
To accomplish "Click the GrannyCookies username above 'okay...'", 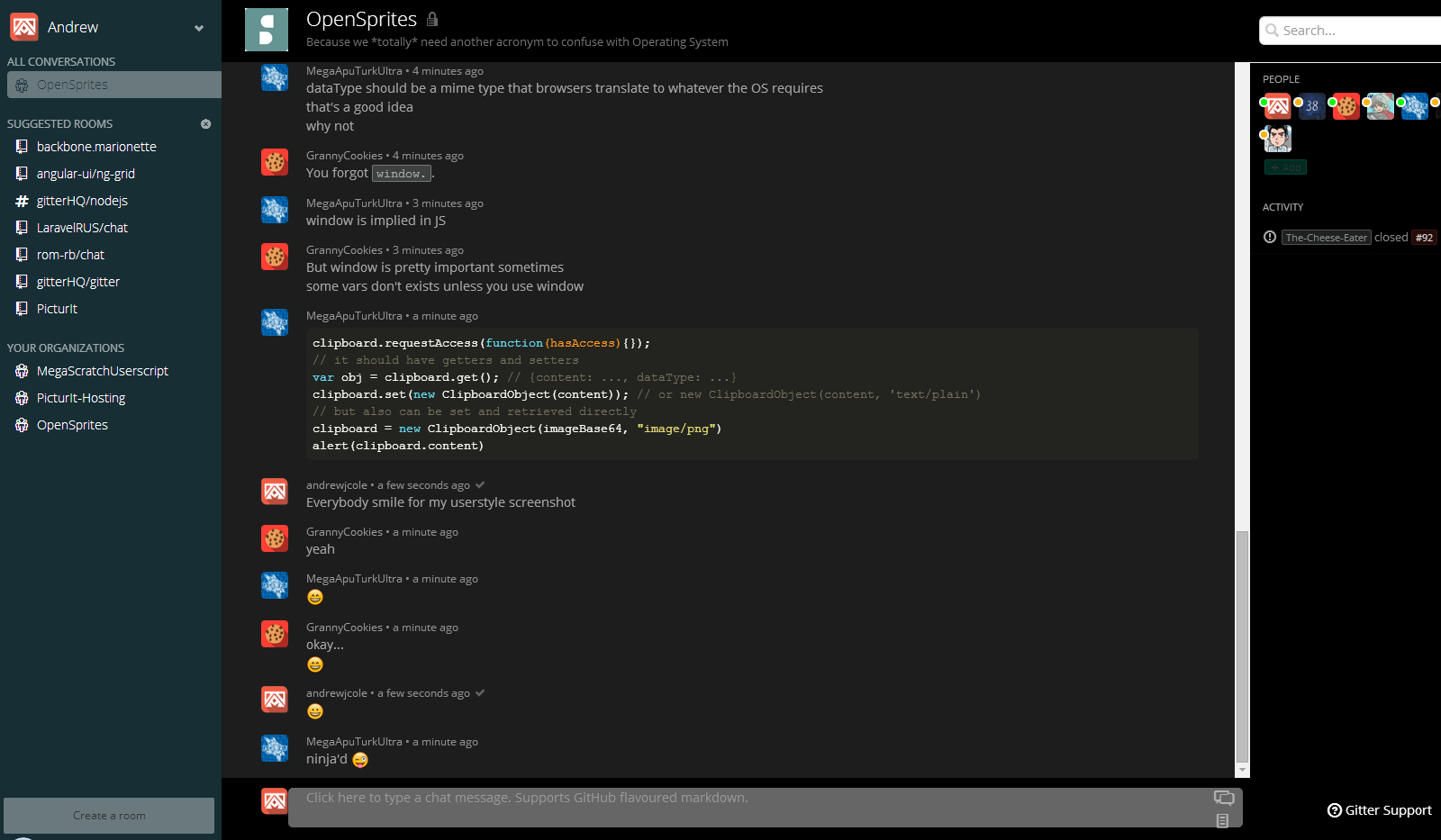I will coord(344,628).
